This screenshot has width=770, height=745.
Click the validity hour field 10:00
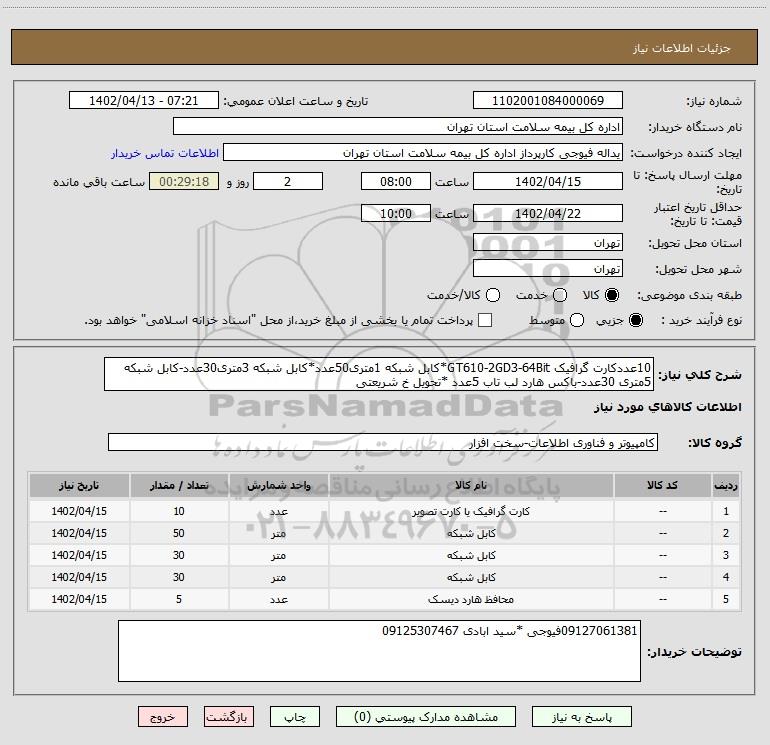pos(396,213)
